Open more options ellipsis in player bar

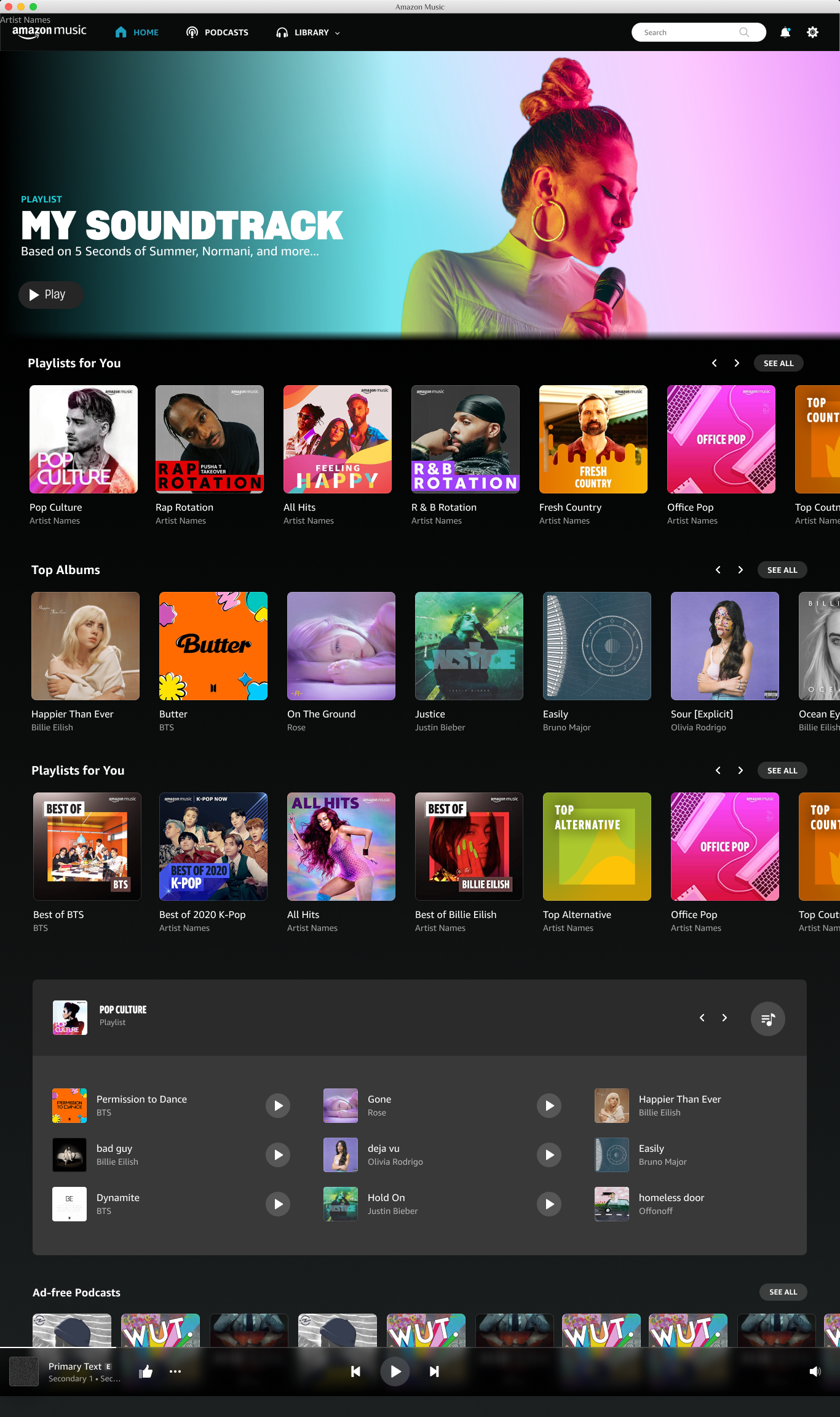coord(175,1371)
